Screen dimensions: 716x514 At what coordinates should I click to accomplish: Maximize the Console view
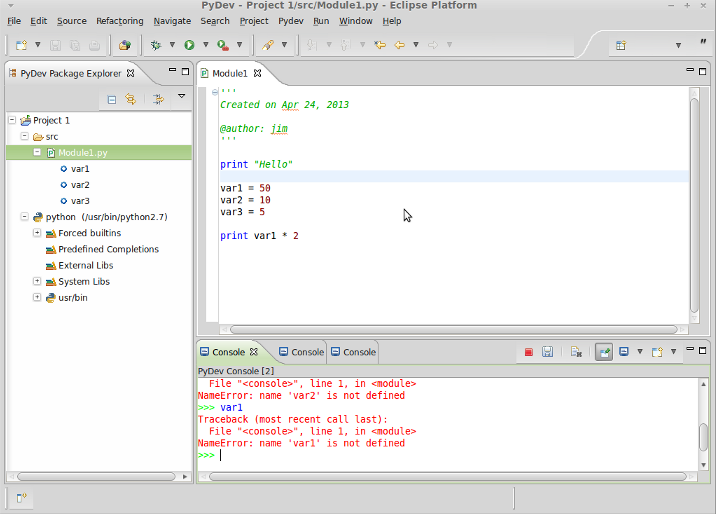coord(703,351)
